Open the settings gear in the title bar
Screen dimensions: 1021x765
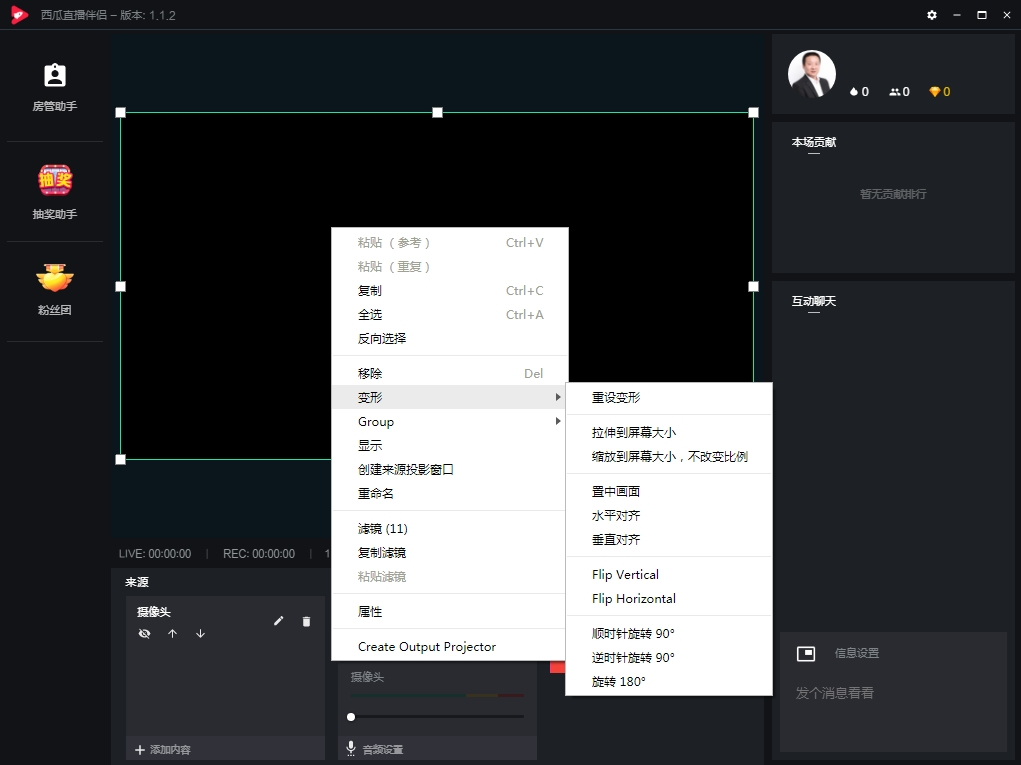coord(931,15)
